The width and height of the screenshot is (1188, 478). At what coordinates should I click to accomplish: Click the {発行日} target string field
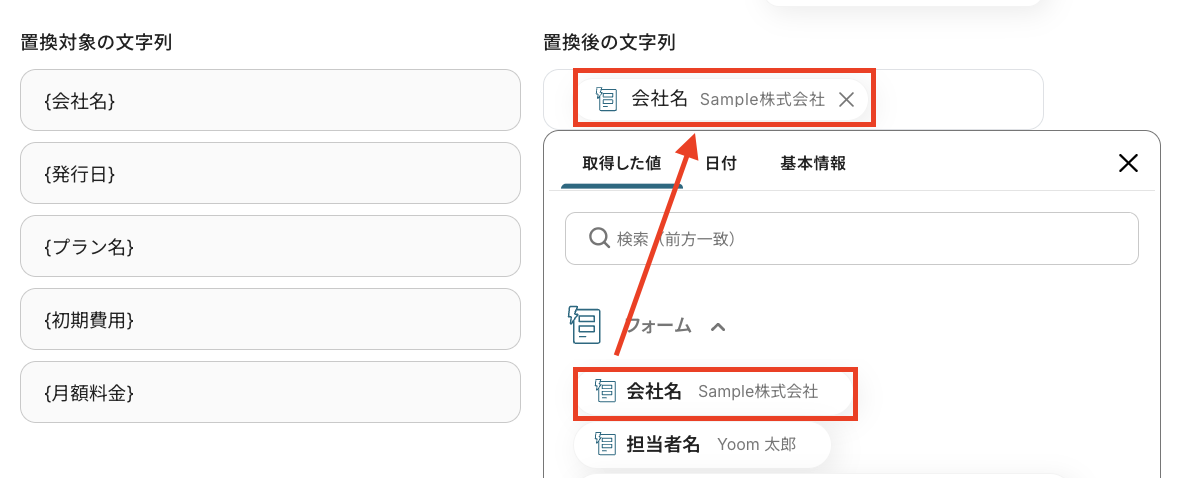270,173
